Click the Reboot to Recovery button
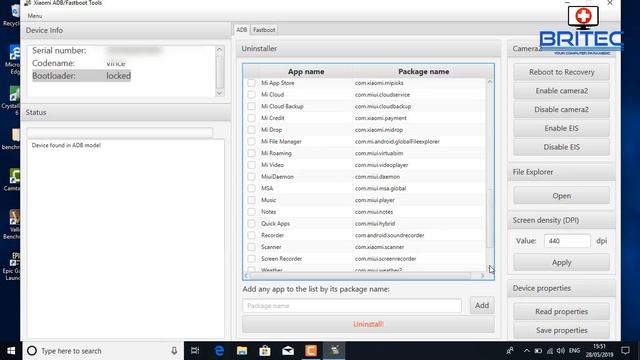 [562, 72]
